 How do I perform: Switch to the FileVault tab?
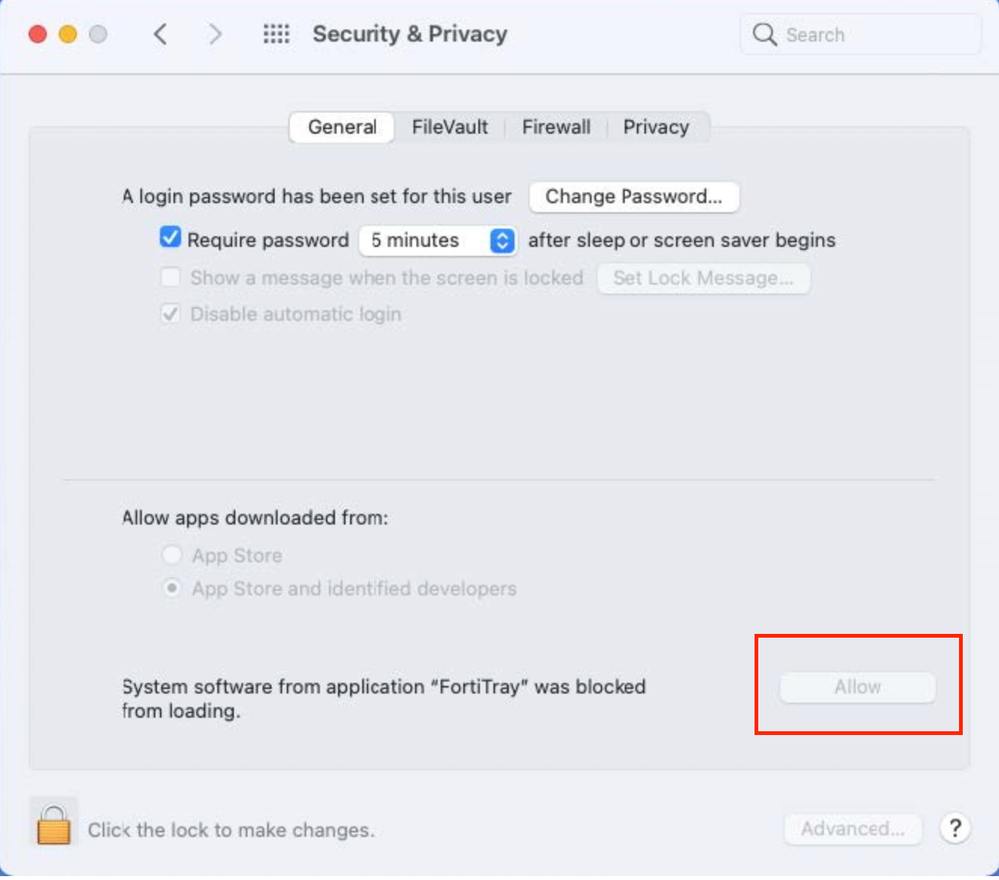pyautogui.click(x=450, y=127)
